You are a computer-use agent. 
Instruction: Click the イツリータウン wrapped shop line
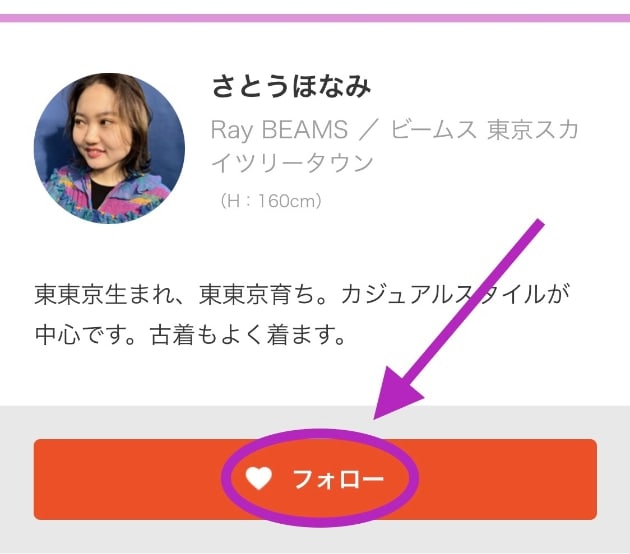[292, 163]
